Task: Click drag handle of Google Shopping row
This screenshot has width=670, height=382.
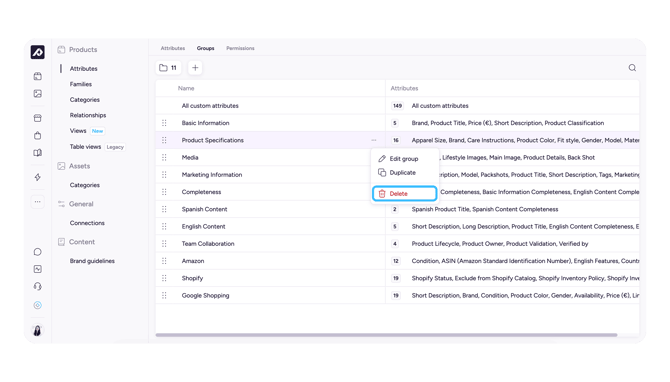Action: pyautogui.click(x=164, y=295)
